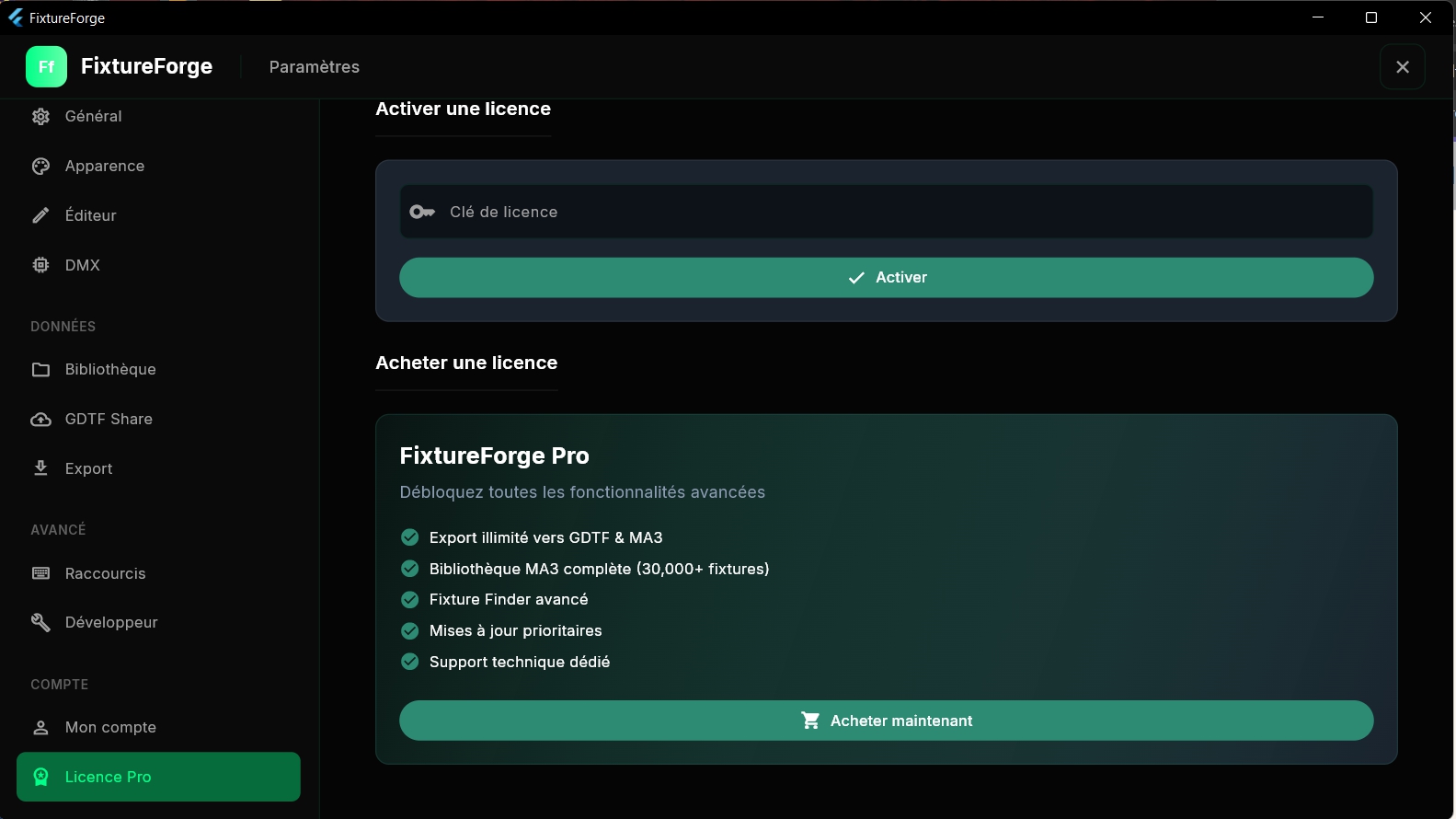Image resolution: width=1456 pixels, height=819 pixels.
Task: Click the key icon in licence field
Action: 422,212
